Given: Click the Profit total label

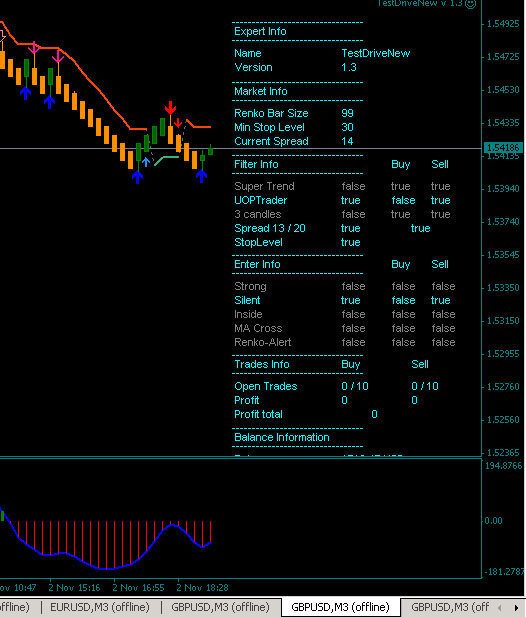Looking at the screenshot, I should pyautogui.click(x=258, y=414).
